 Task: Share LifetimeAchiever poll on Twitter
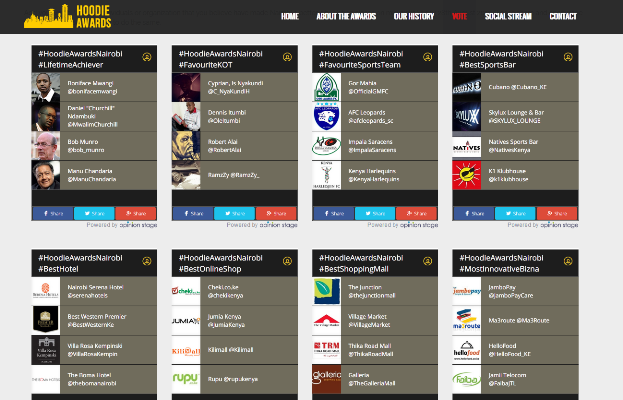click(94, 213)
